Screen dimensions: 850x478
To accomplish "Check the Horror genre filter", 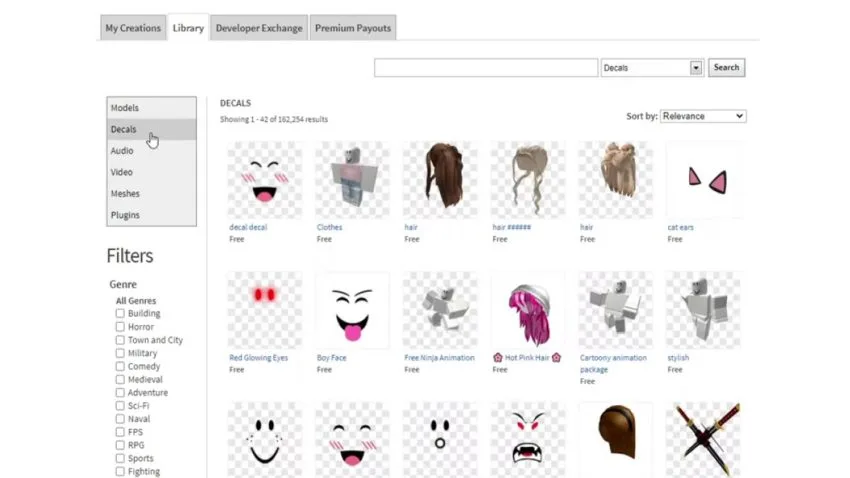I will coord(120,327).
